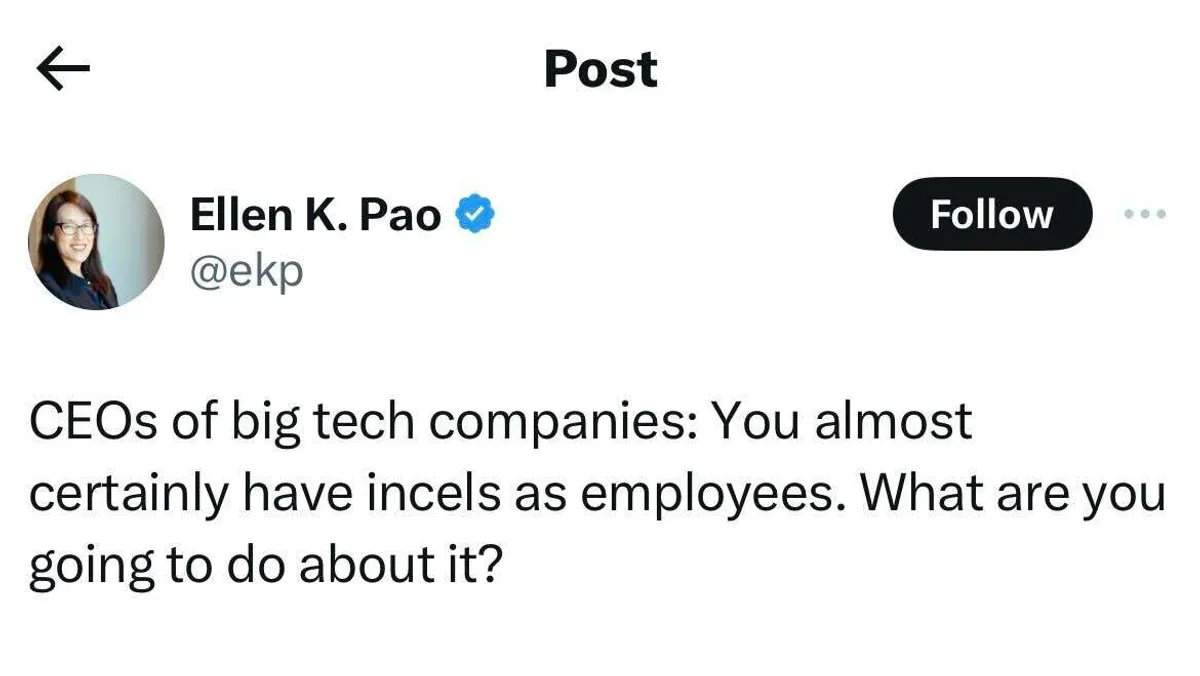Image resolution: width=1200 pixels, height=676 pixels.
Task: Follow the @ekp account
Action: pyautogui.click(x=991, y=214)
